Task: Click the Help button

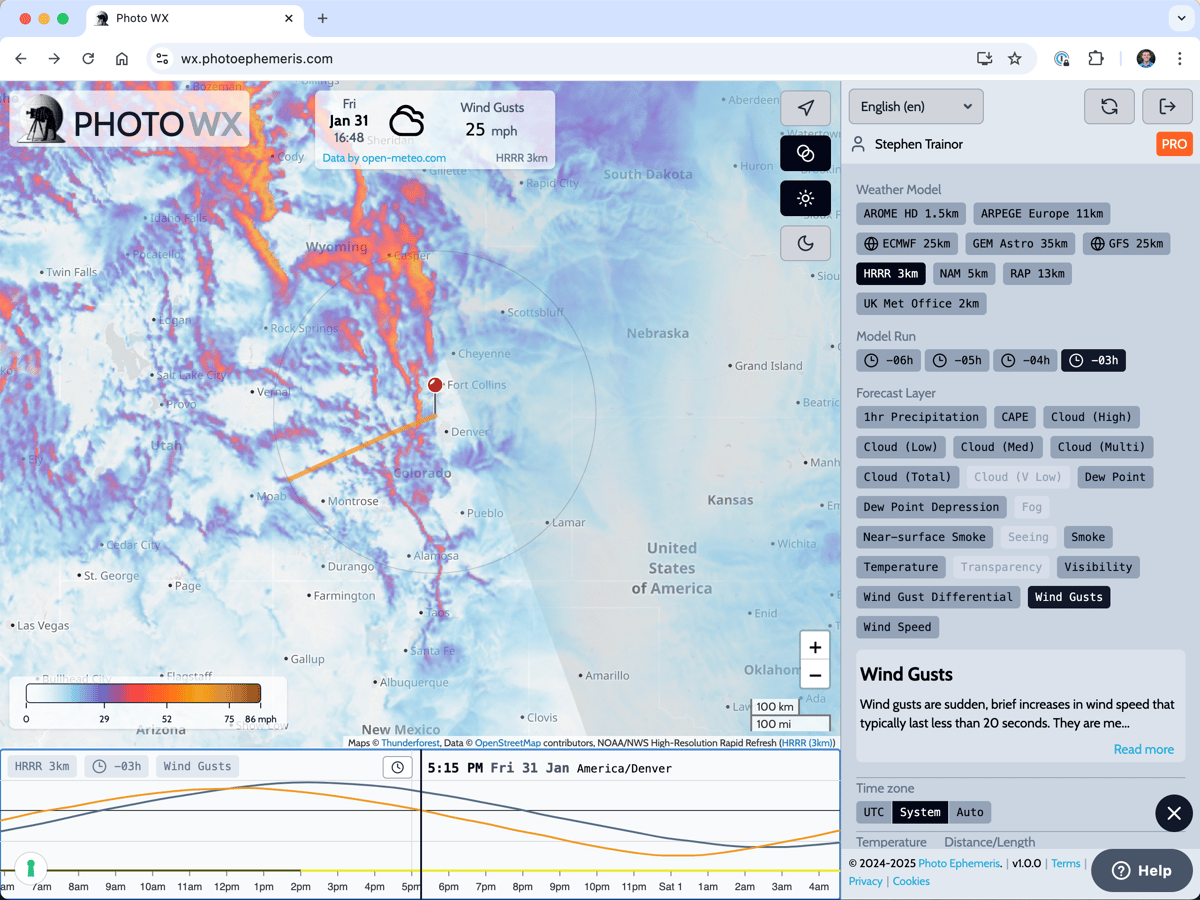Action: pyautogui.click(x=1141, y=870)
